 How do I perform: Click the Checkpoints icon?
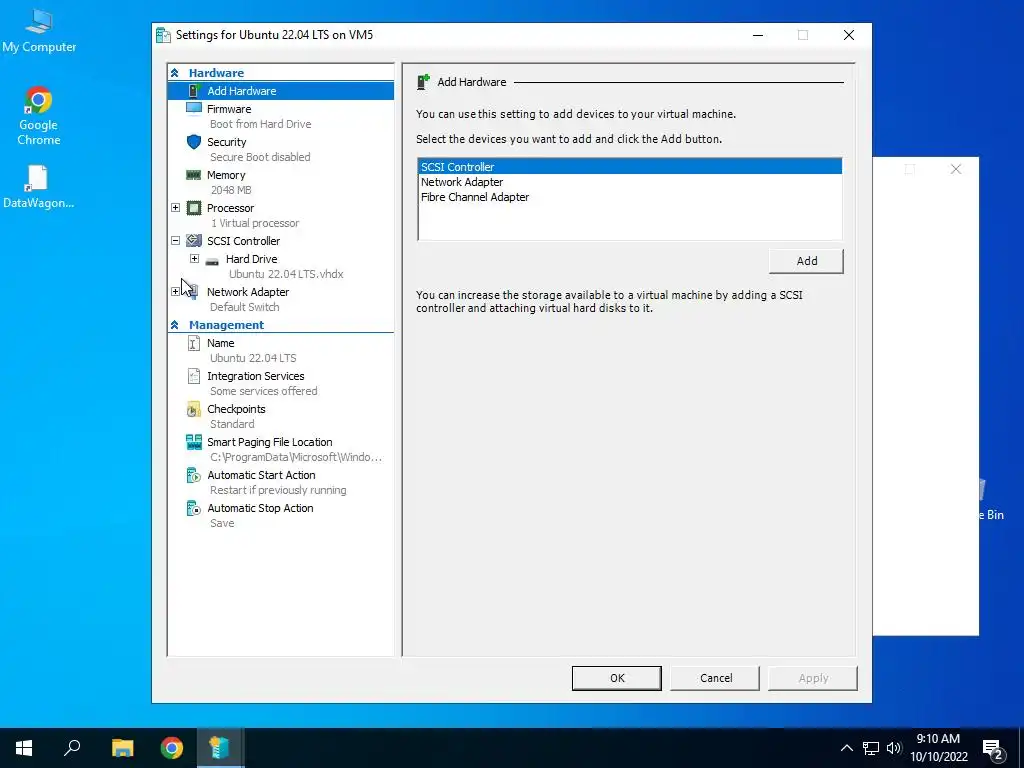[194, 409]
